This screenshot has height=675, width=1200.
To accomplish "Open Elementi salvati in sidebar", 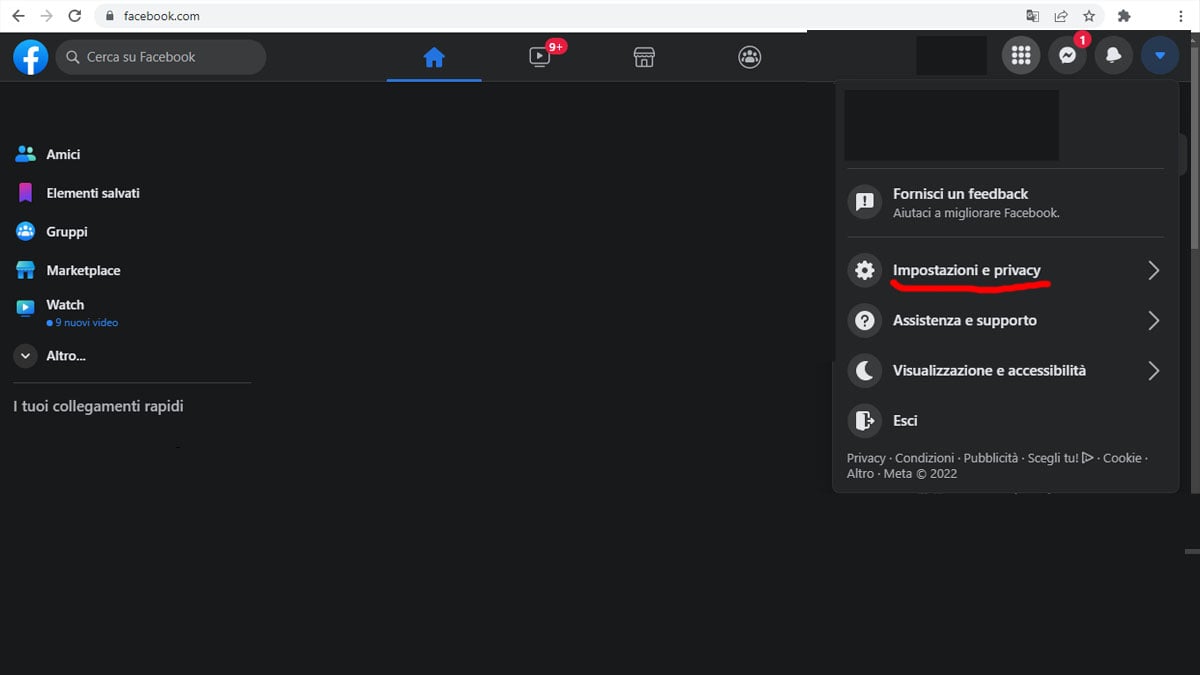I will [x=92, y=193].
